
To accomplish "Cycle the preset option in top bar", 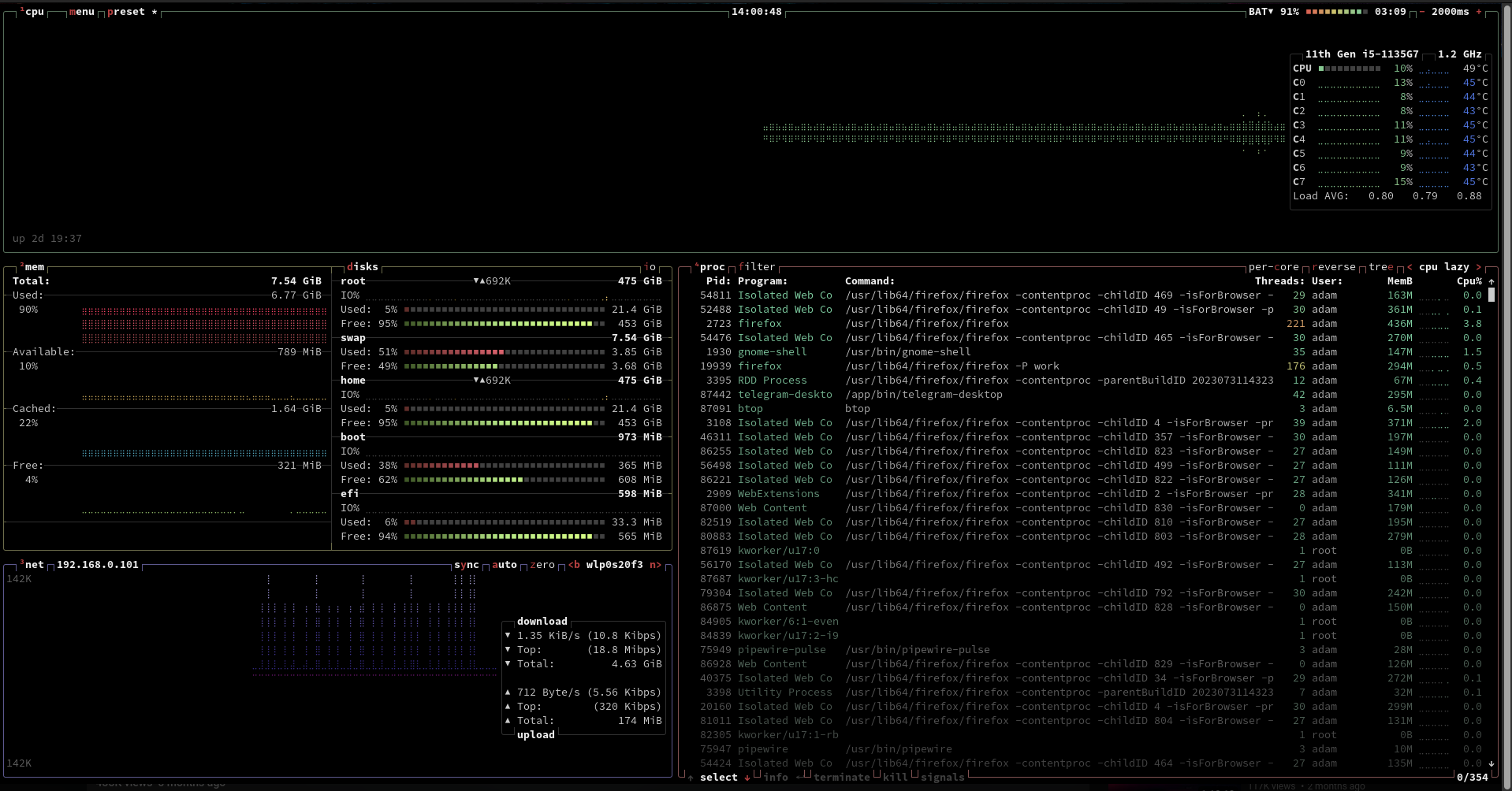I will 126,12.
